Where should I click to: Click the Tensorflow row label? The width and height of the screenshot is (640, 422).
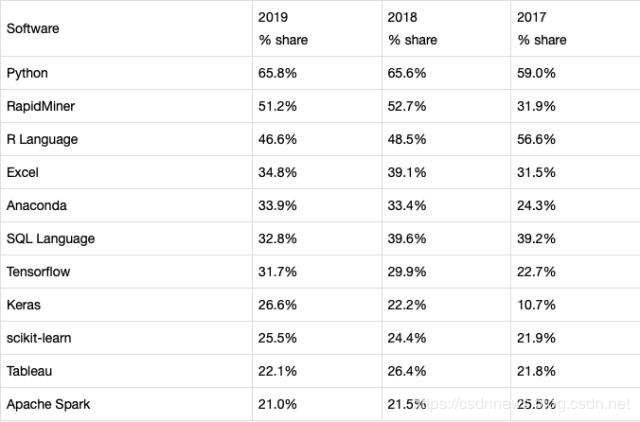point(39,272)
